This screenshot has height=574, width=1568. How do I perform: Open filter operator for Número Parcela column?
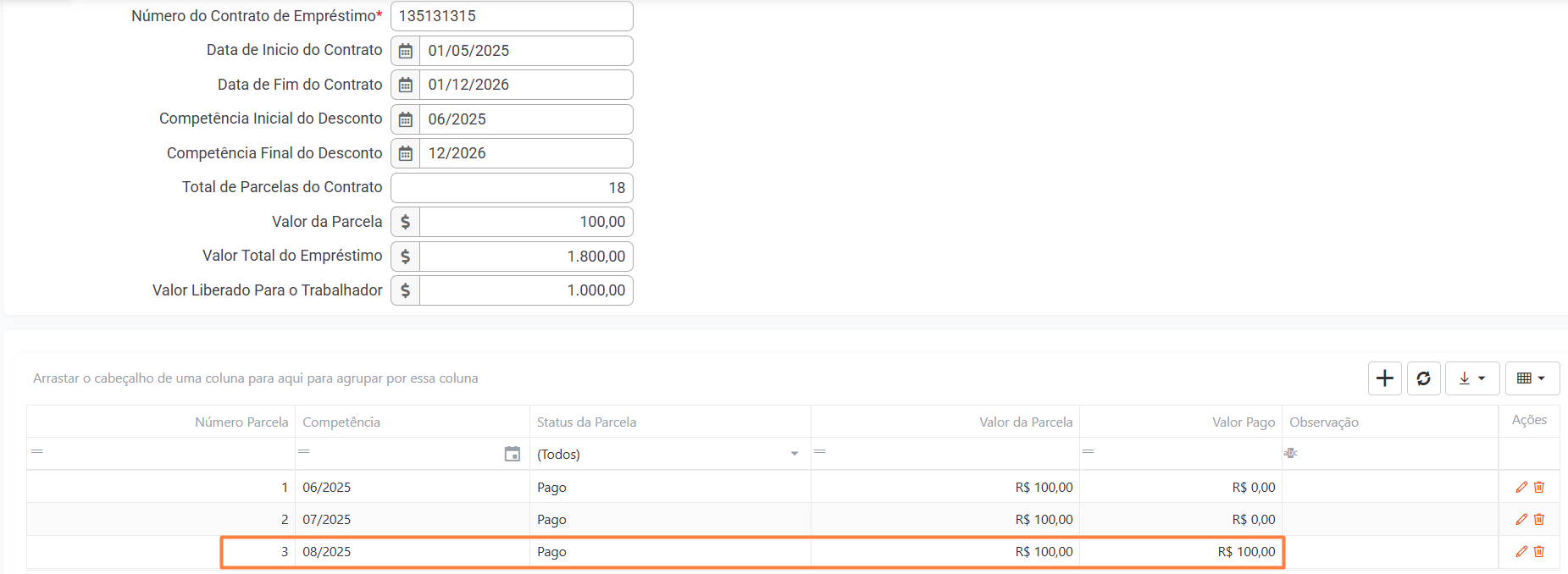click(37, 451)
